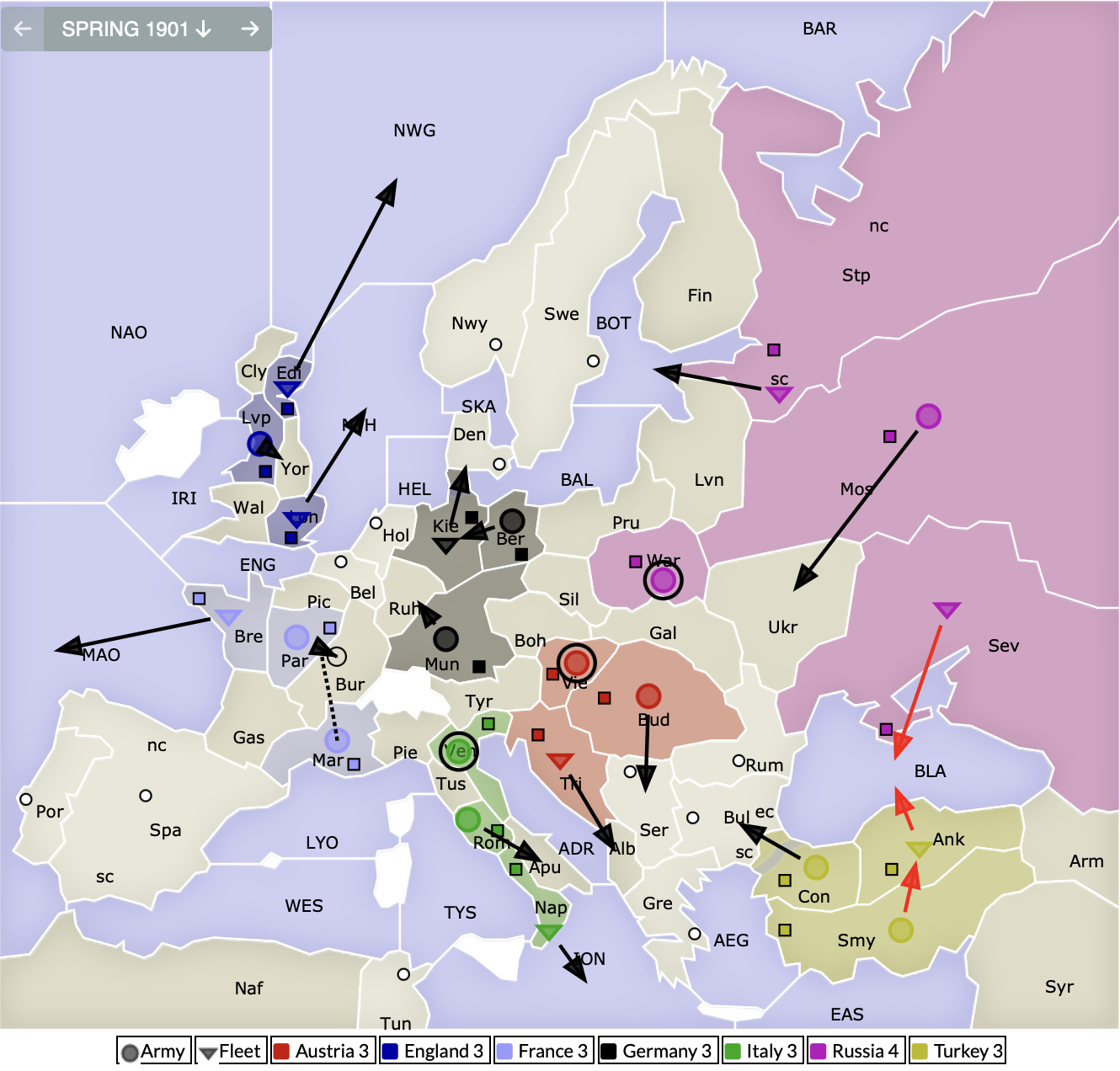Click the Austria 3 legend swatch

pyautogui.click(x=281, y=1051)
